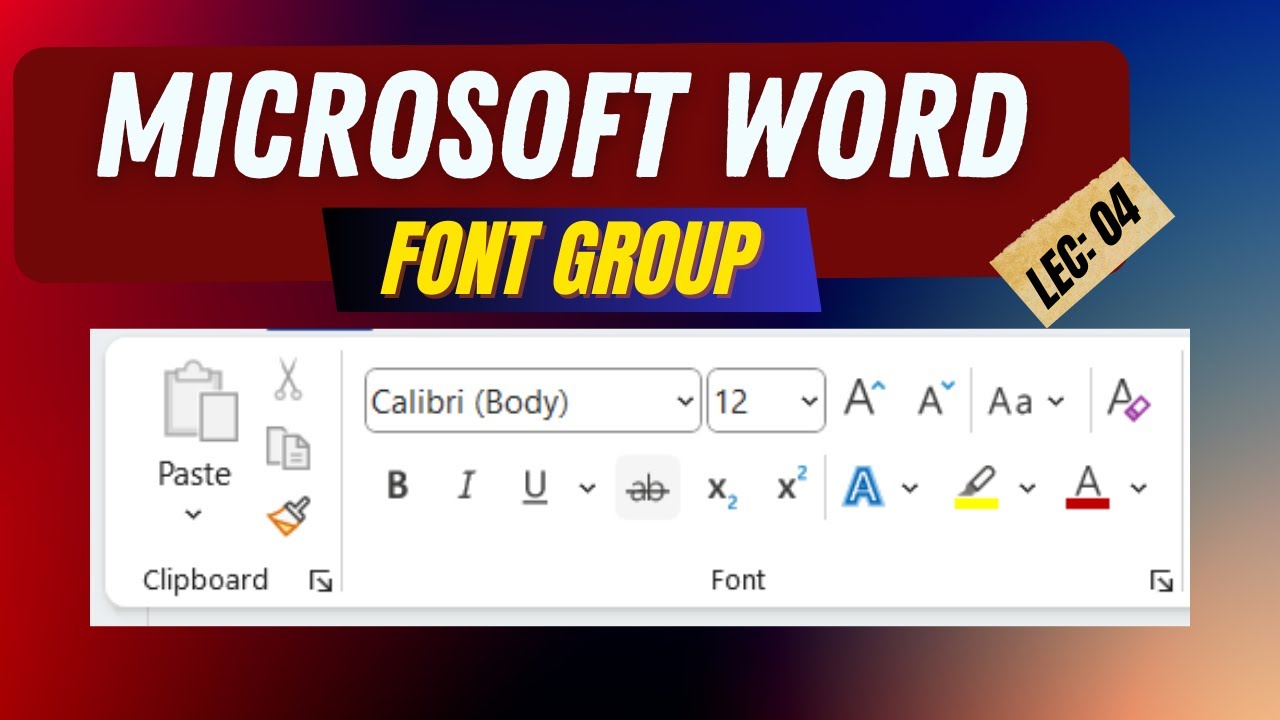The image size is (1280, 720).
Task: Apply red font color
Action: click(1088, 488)
